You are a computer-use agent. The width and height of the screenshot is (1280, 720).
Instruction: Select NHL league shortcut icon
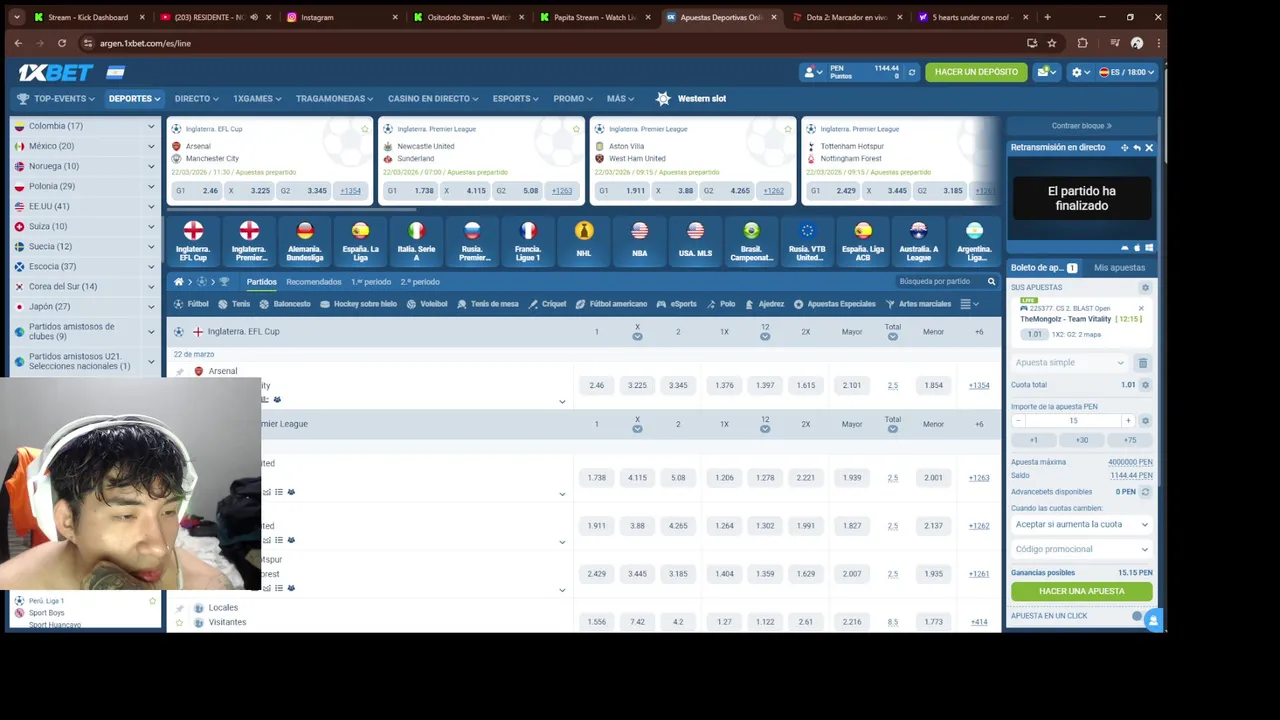click(x=584, y=239)
